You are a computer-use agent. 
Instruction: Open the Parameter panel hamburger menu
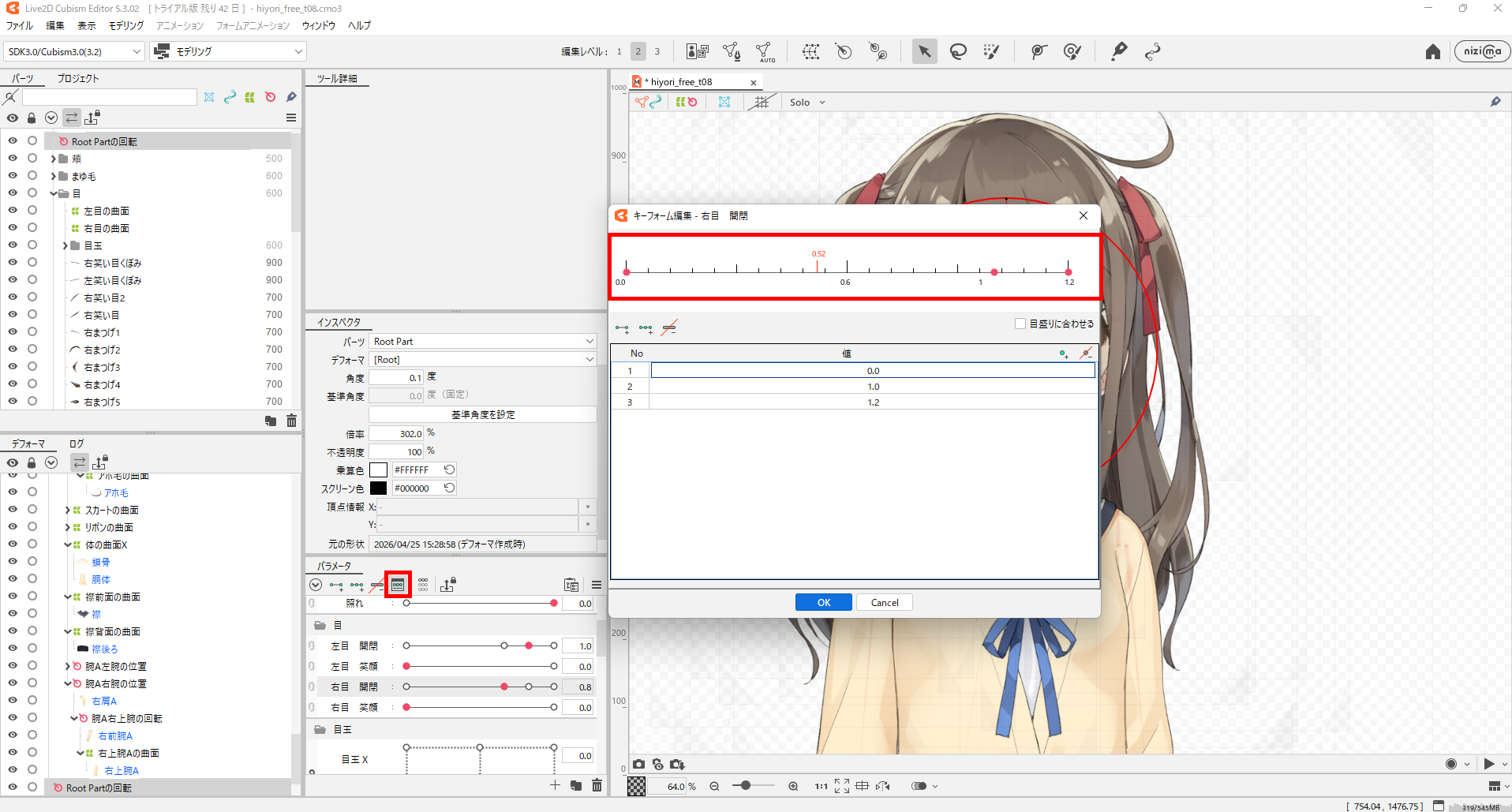click(x=597, y=585)
